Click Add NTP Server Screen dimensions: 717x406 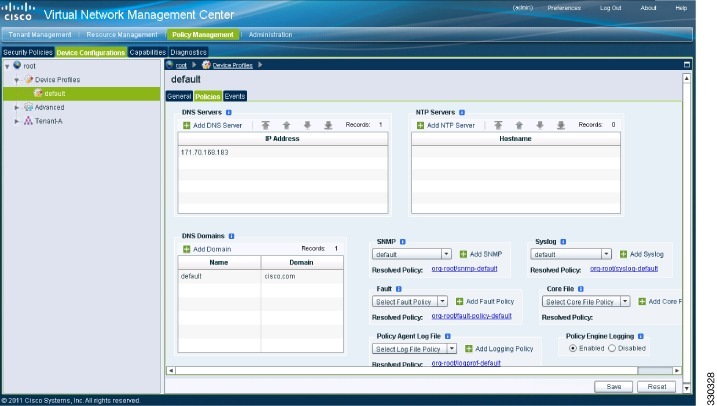click(x=446, y=125)
